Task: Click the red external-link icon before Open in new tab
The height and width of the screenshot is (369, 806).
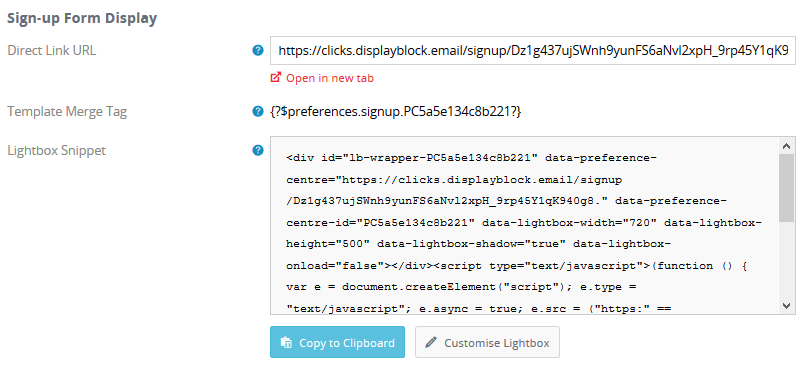Action: coord(276,78)
